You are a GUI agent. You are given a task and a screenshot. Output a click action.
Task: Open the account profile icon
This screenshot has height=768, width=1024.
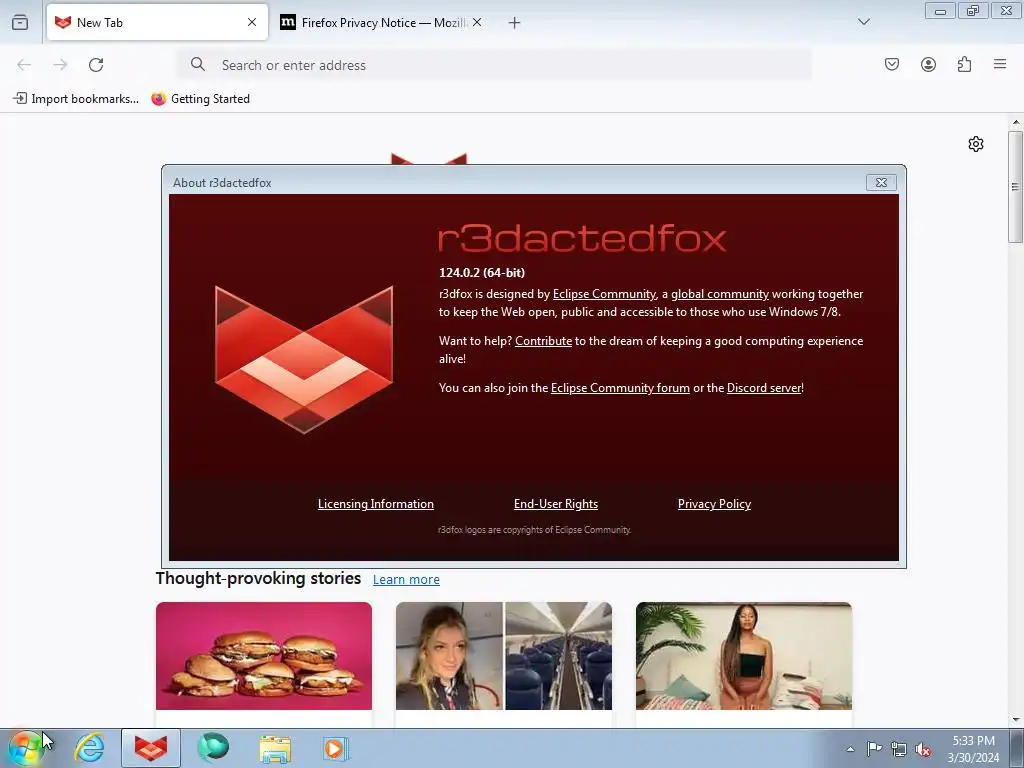(928, 64)
